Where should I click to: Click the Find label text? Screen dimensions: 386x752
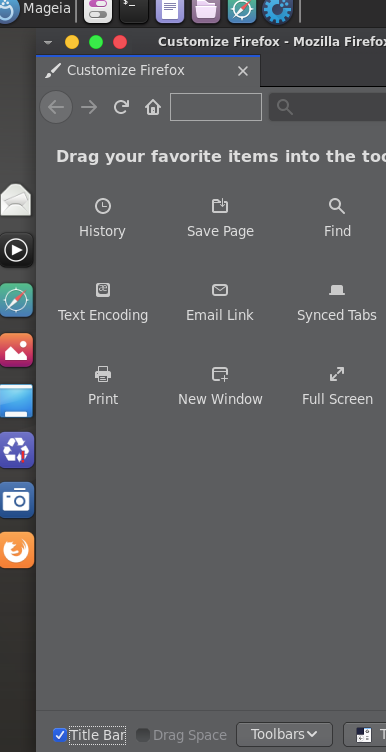[x=337, y=231]
